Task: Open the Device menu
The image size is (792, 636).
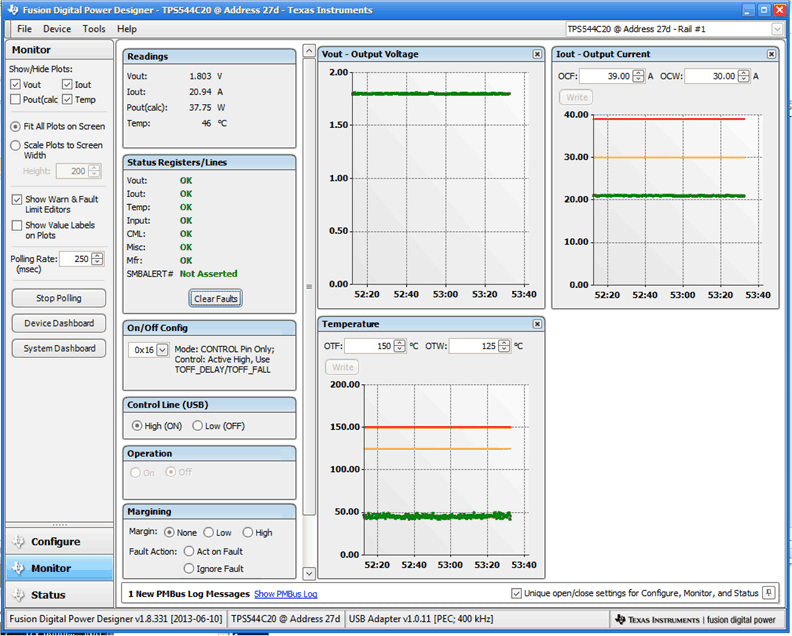Action: coord(57,29)
